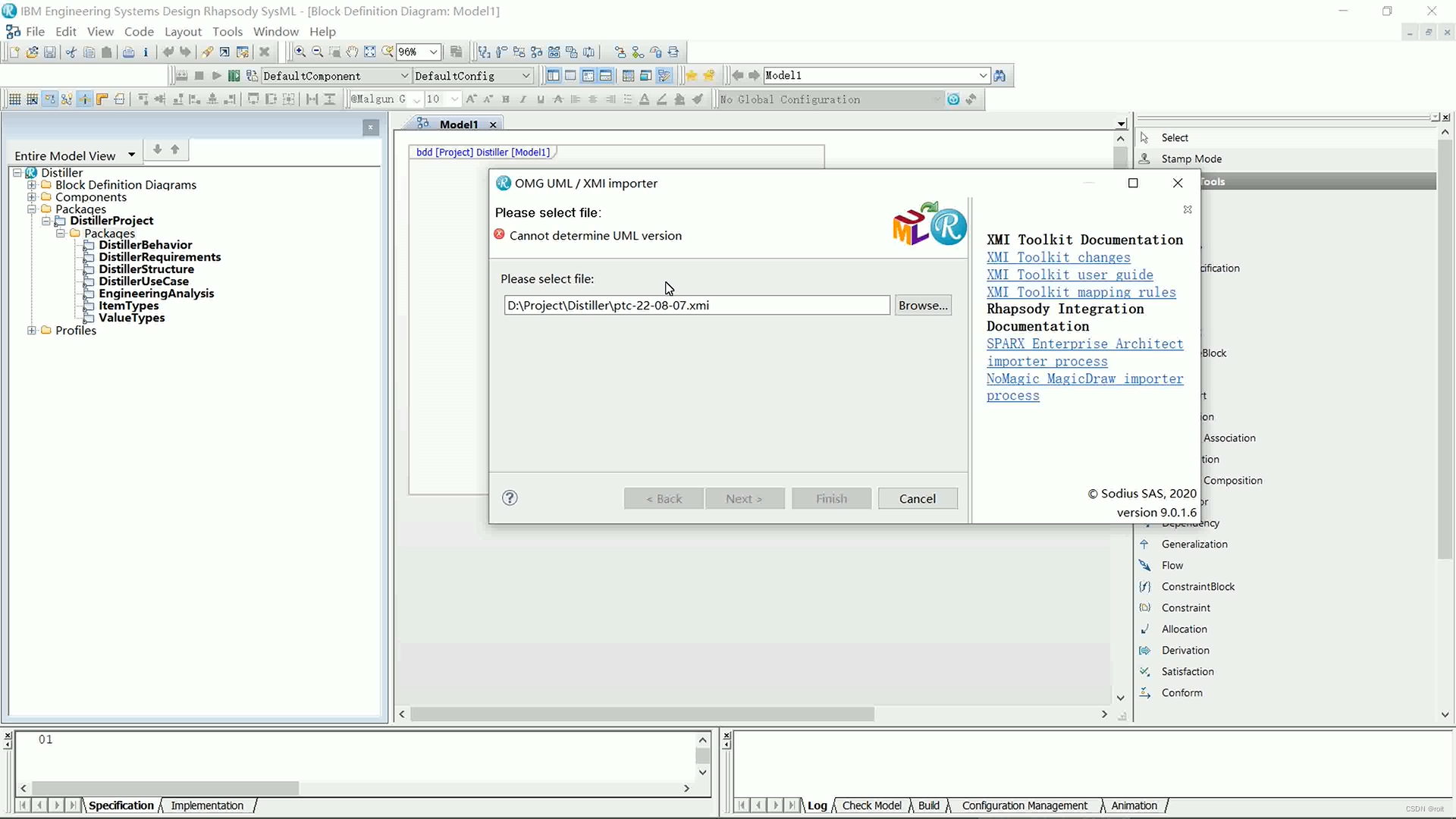This screenshot has height=819, width=1456.
Task: Click the Print icon in main toolbar
Action: [x=128, y=52]
